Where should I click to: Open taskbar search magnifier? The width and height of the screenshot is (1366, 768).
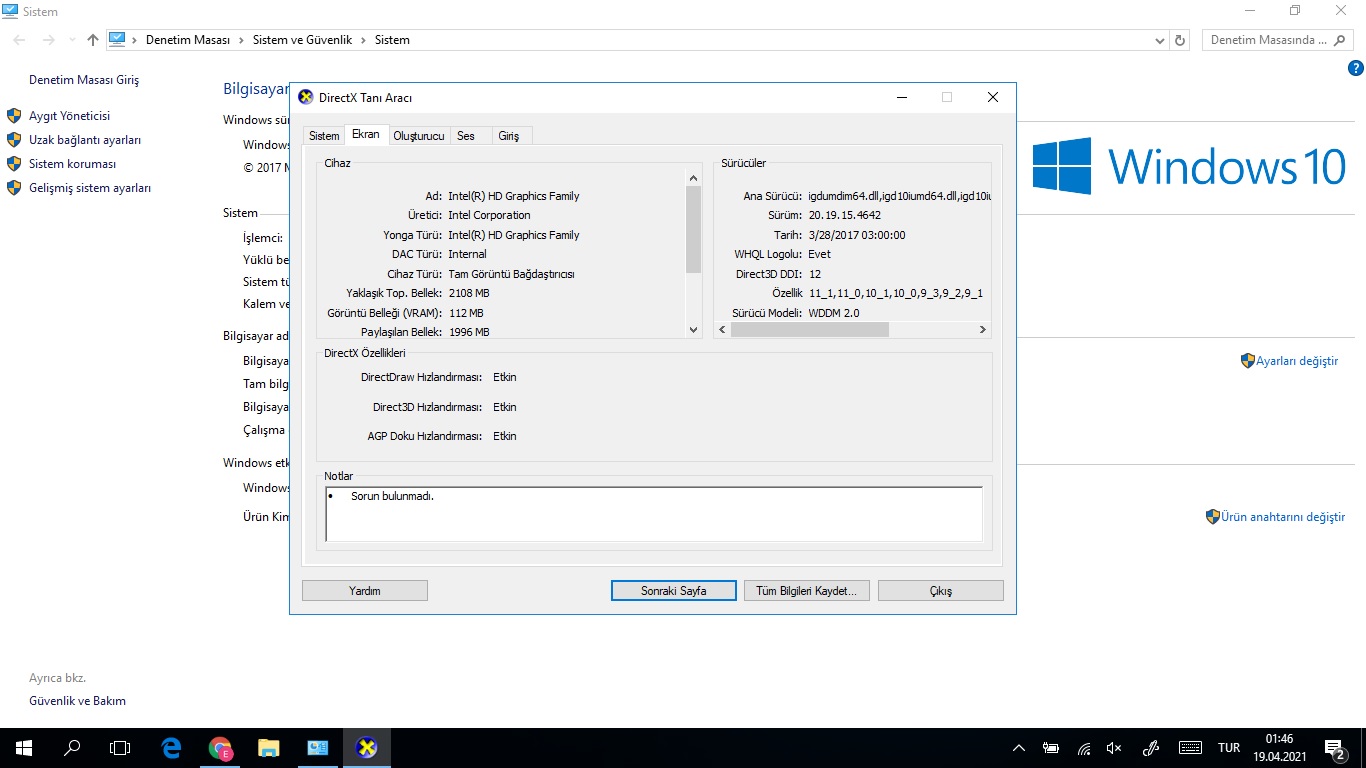click(x=72, y=747)
